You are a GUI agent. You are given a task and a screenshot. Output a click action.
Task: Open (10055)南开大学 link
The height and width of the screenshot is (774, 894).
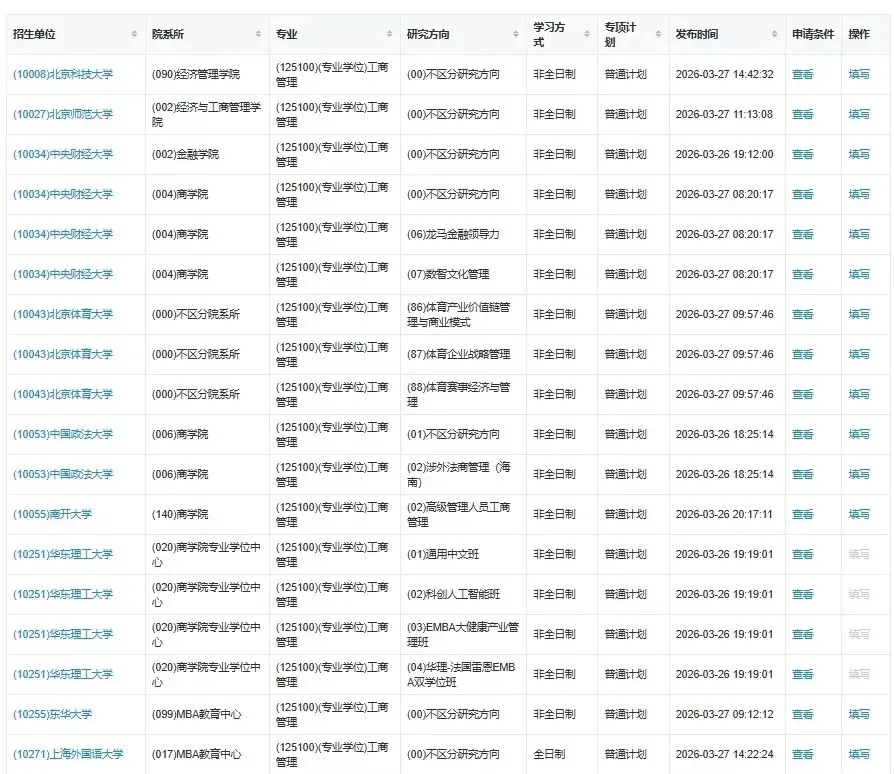[52, 514]
